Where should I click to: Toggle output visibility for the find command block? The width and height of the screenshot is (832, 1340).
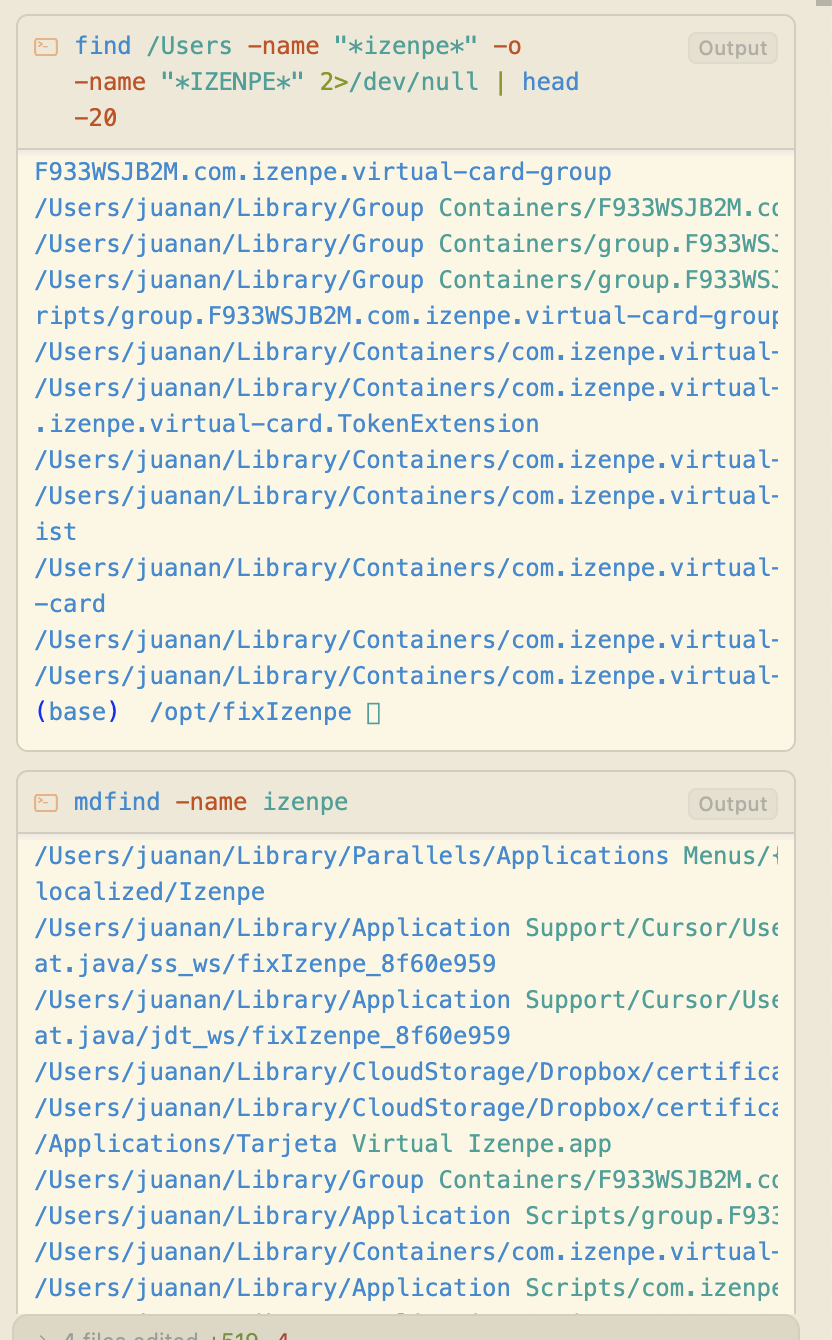732,48
